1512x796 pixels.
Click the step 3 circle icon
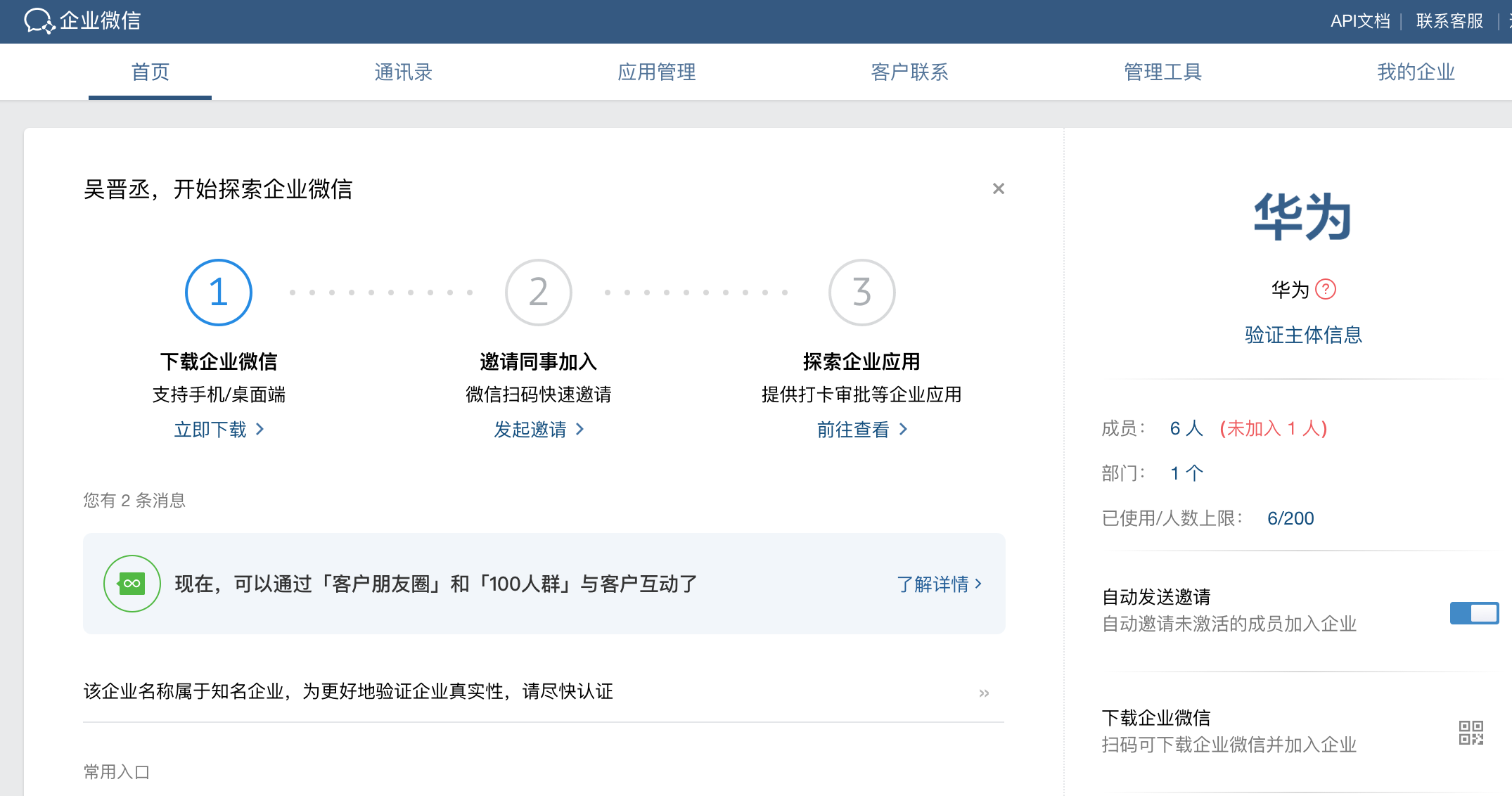click(861, 293)
